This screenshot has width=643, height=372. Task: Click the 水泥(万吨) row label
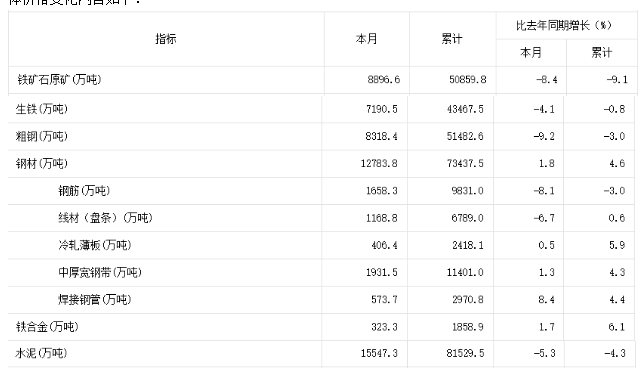tap(41, 353)
